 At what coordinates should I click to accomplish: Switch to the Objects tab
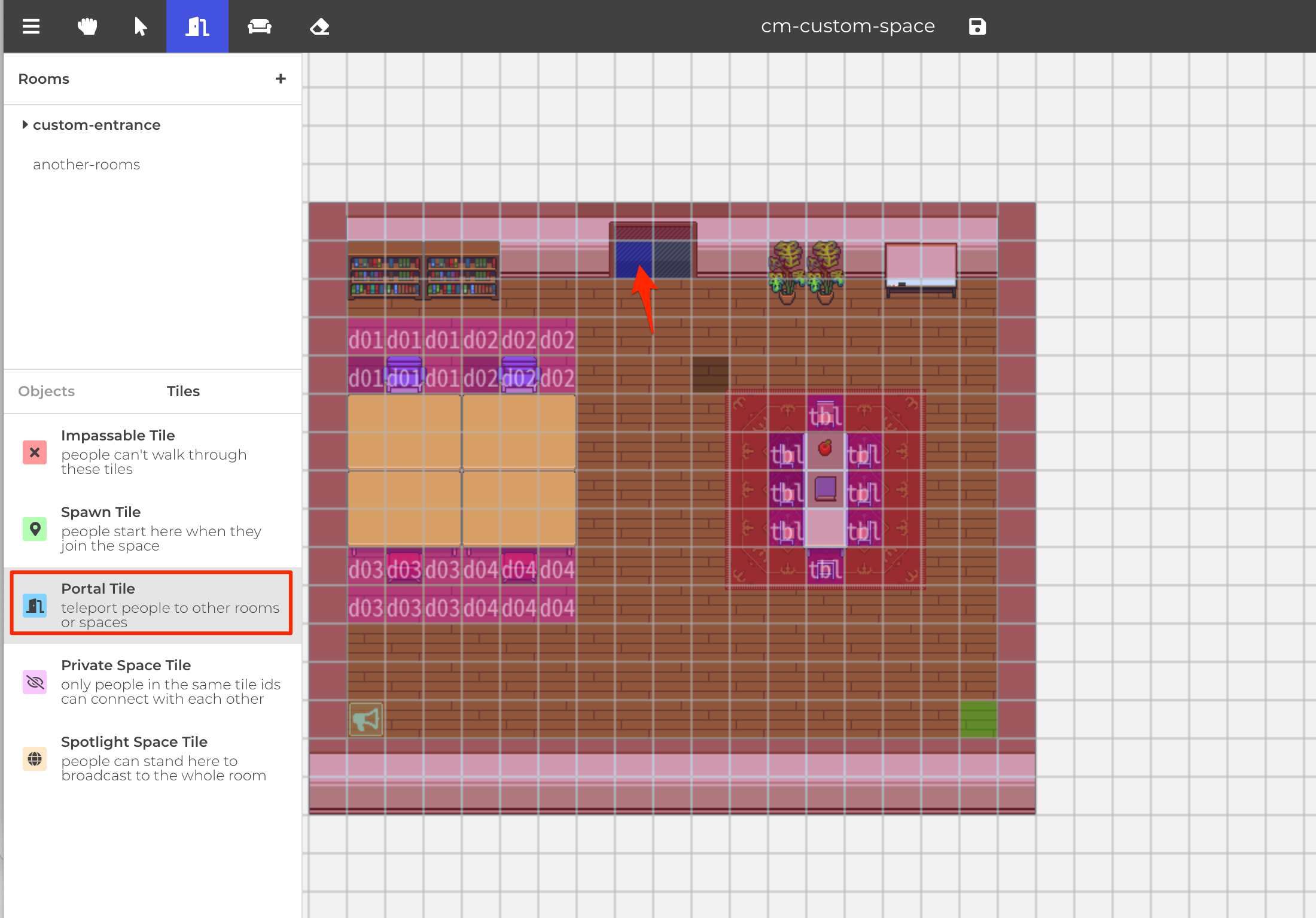coord(47,391)
